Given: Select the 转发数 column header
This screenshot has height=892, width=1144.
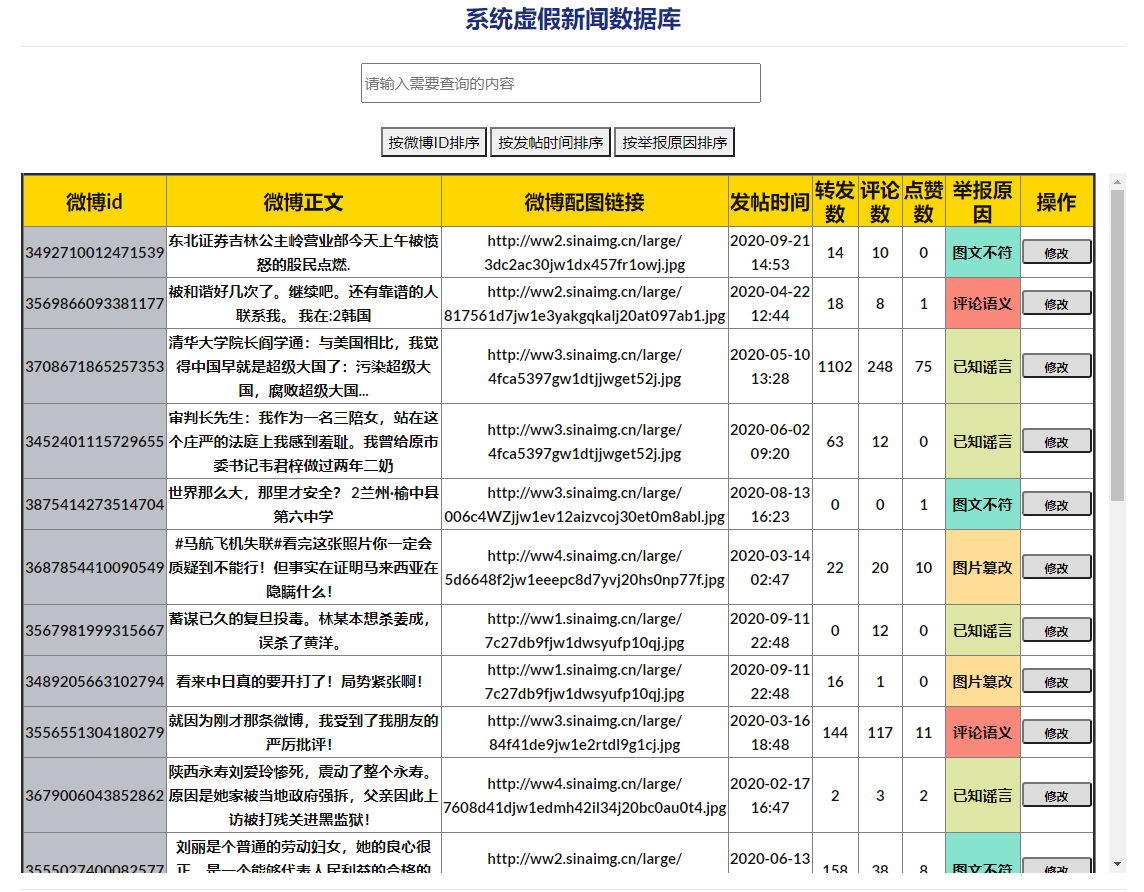Looking at the screenshot, I should [835, 202].
